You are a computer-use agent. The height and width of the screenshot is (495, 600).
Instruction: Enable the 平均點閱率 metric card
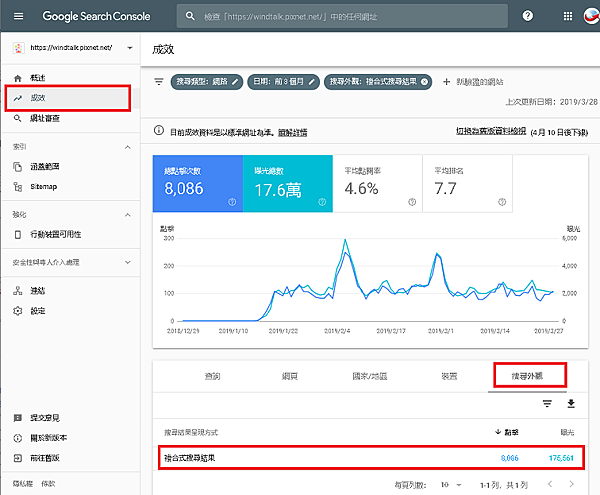pos(375,185)
